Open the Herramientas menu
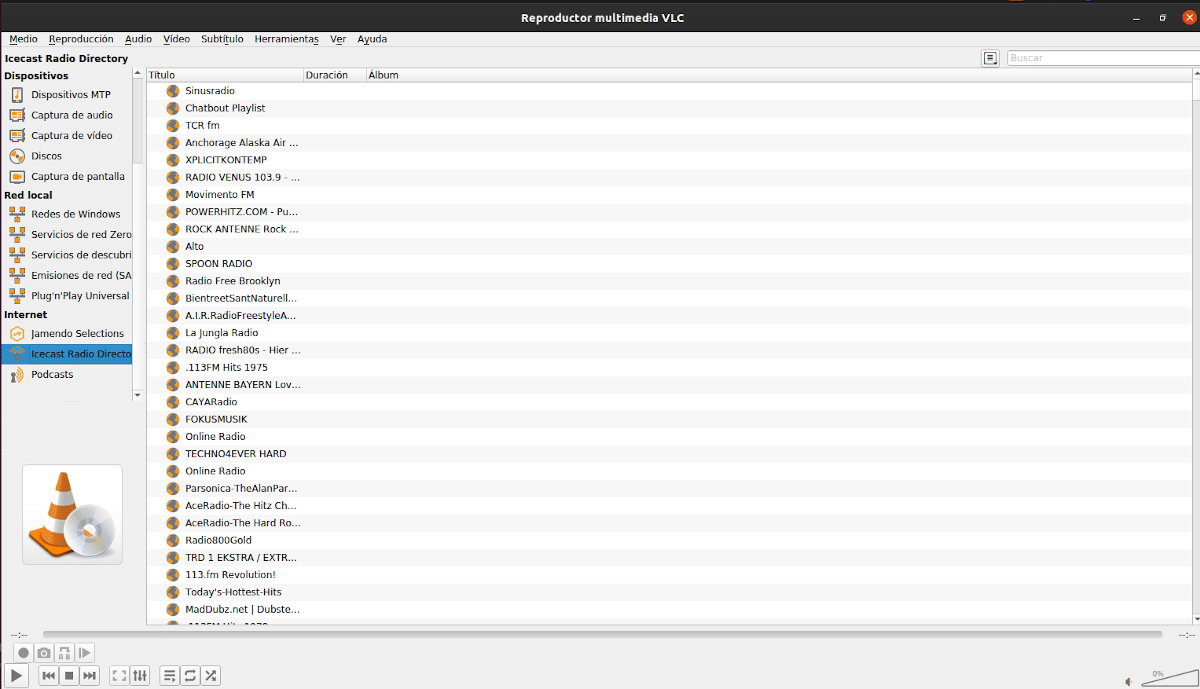The width and height of the screenshot is (1200, 689). [286, 39]
